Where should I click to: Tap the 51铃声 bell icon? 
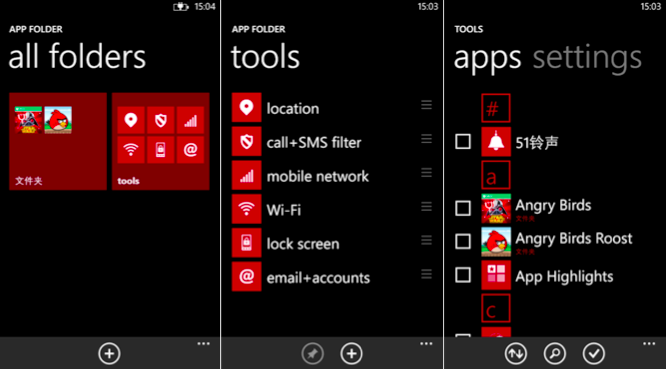coord(496,142)
